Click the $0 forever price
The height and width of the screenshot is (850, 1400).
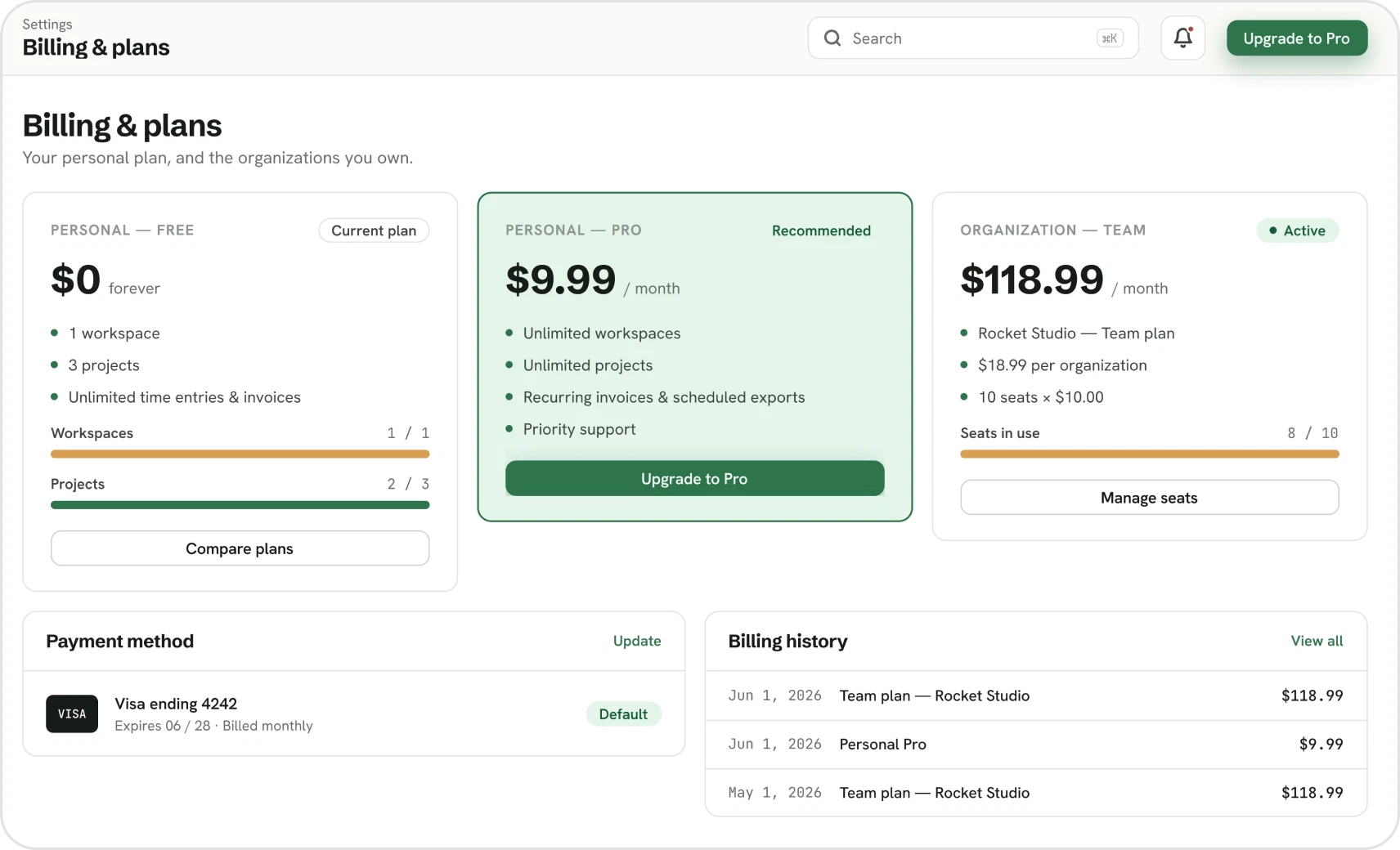point(105,280)
